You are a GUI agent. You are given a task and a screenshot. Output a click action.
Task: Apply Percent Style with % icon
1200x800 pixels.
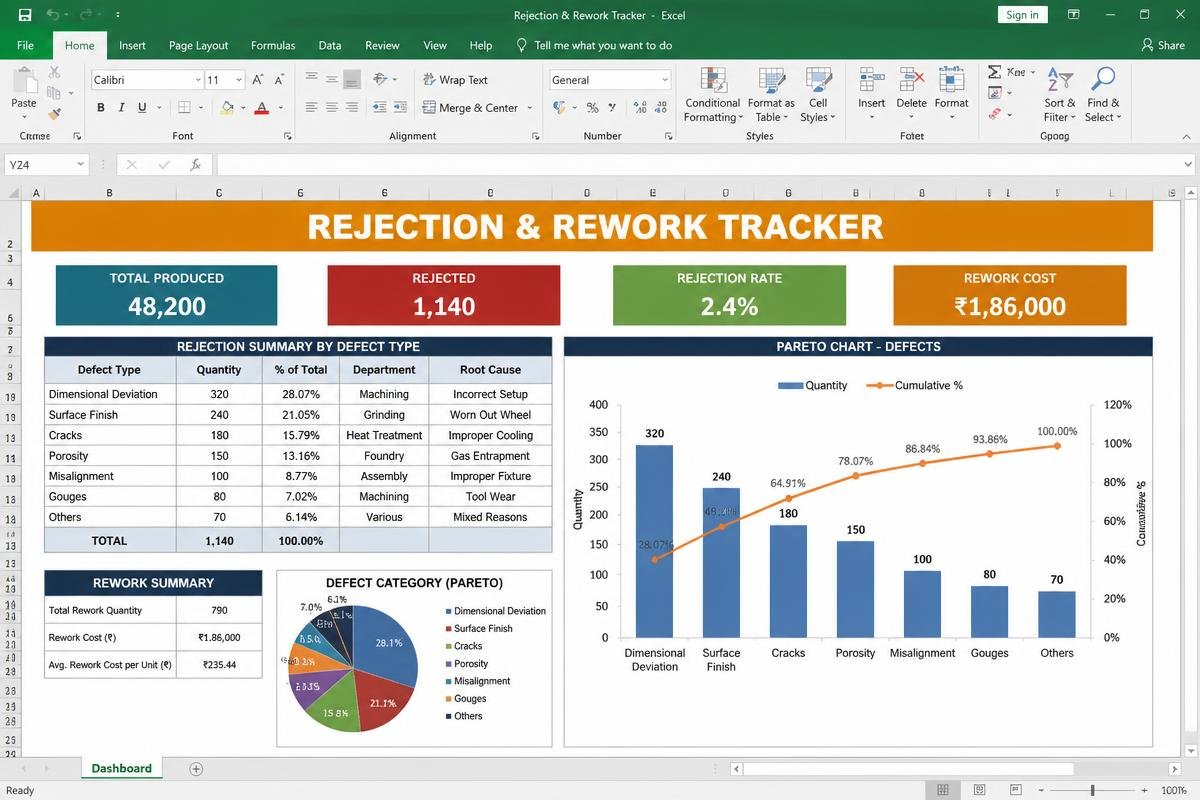(x=592, y=108)
